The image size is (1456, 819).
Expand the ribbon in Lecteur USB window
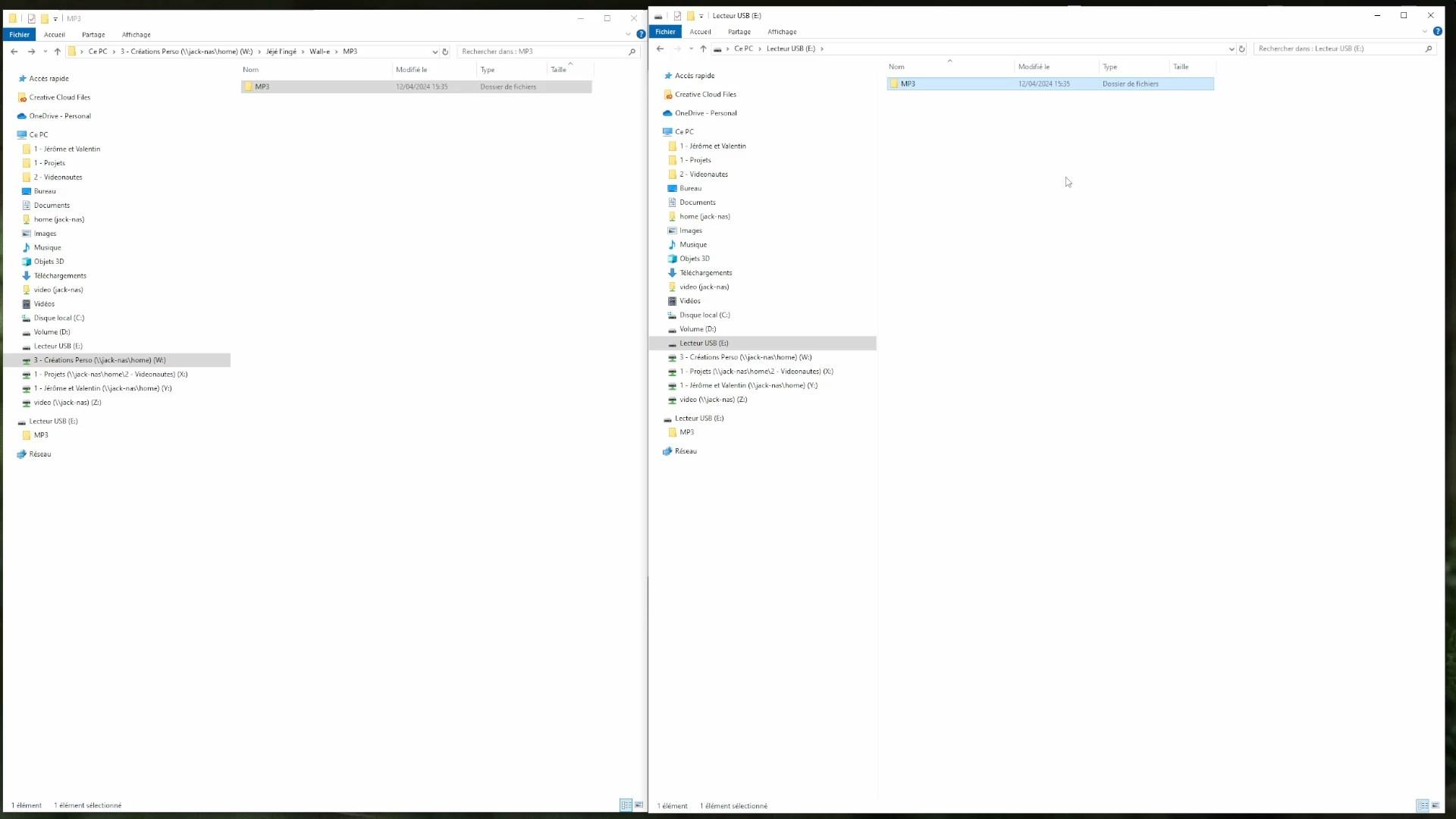pos(1425,31)
